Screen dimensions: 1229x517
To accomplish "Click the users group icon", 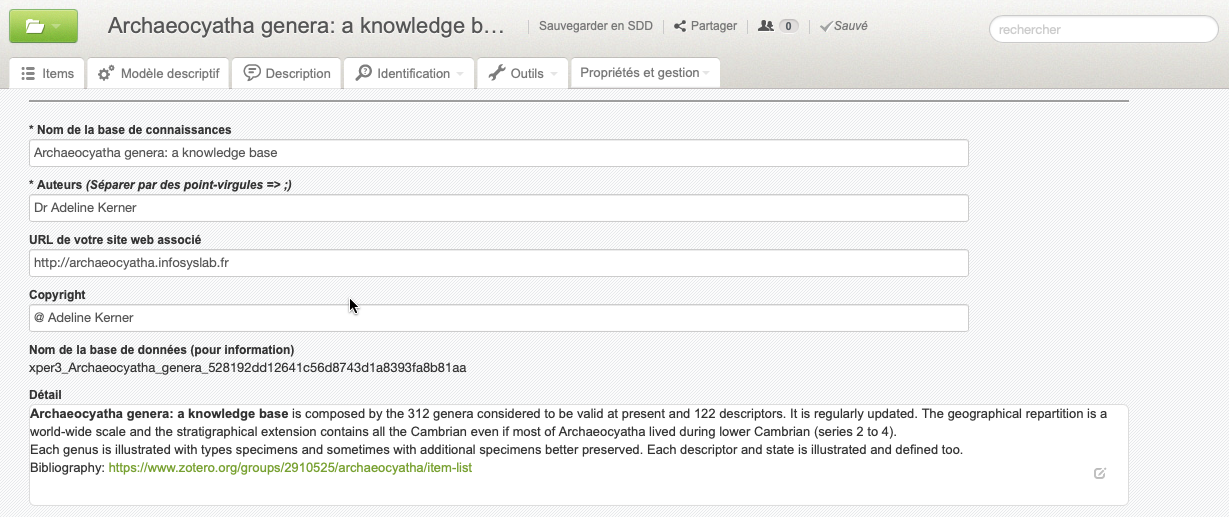I will pyautogui.click(x=766, y=26).
